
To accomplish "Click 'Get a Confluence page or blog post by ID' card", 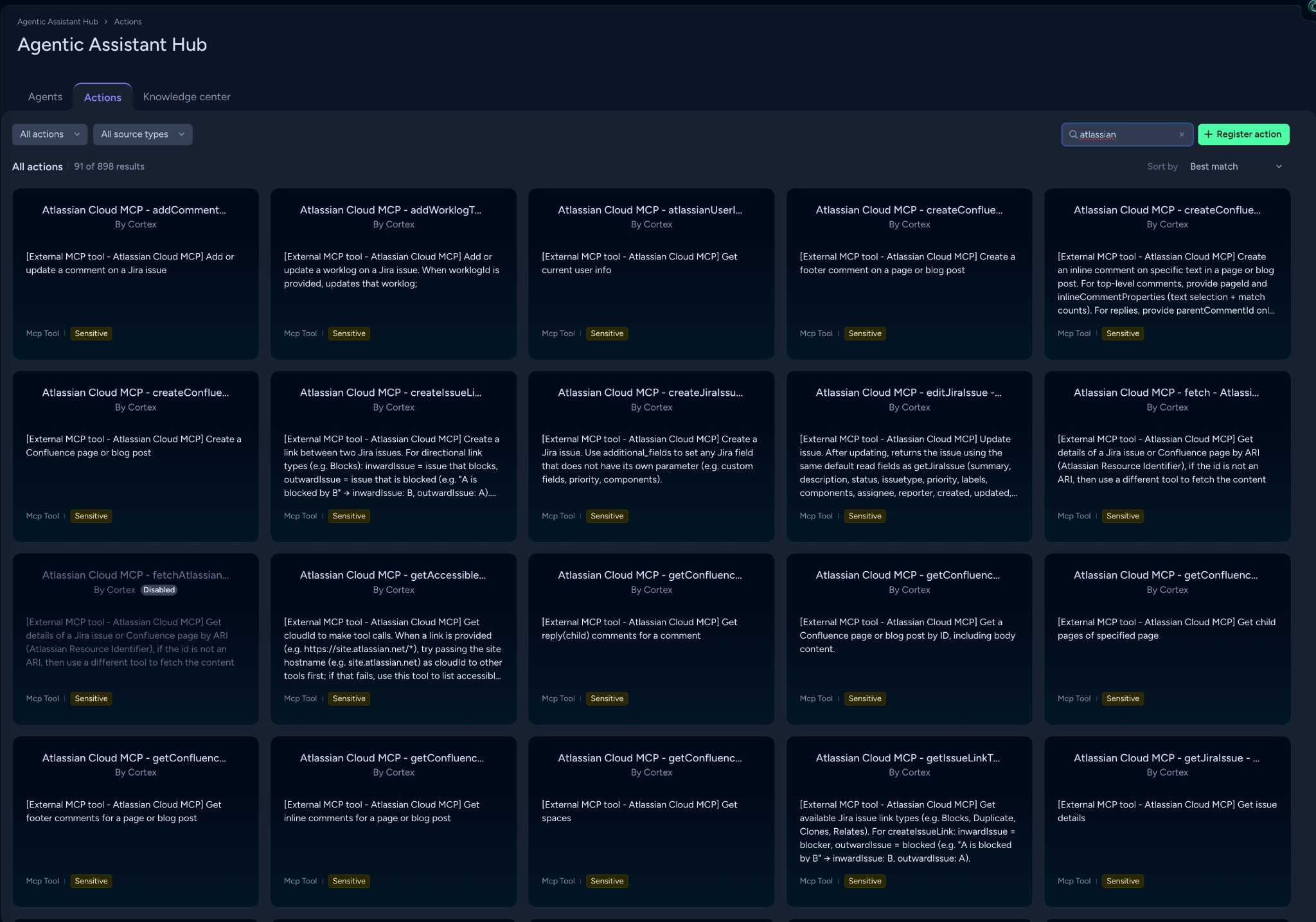I will 909,639.
